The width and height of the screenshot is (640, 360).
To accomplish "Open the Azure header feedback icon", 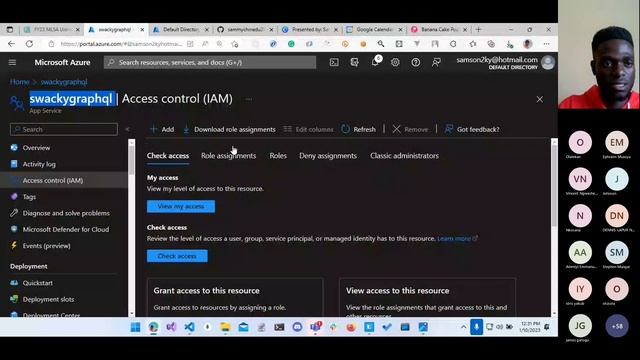I will pyautogui.click(x=436, y=62).
